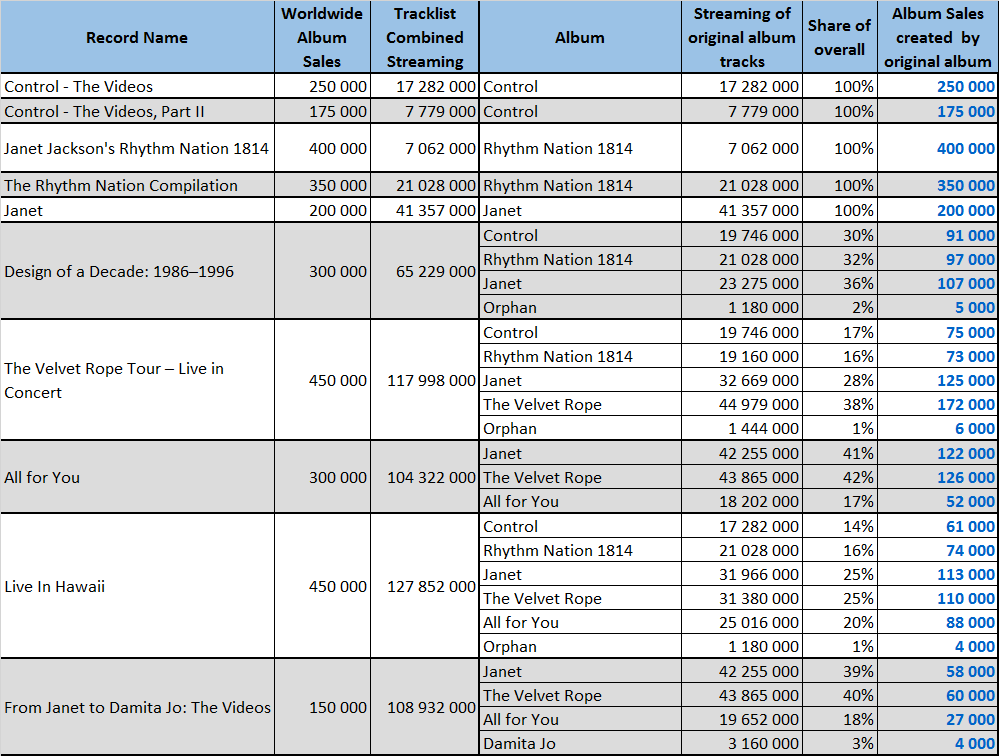Click the Worldwide Album Sales header
The height and width of the screenshot is (756, 999).
coord(322,37)
